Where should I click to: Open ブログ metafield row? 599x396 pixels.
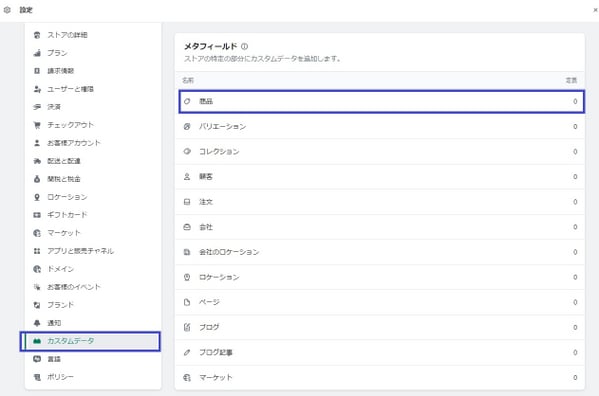380,327
